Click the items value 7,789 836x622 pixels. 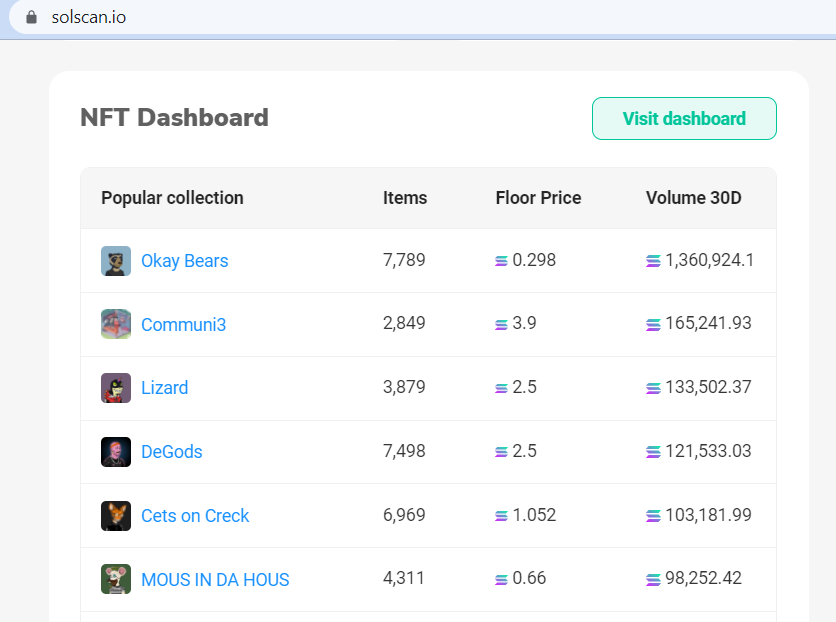pyautogui.click(x=404, y=260)
